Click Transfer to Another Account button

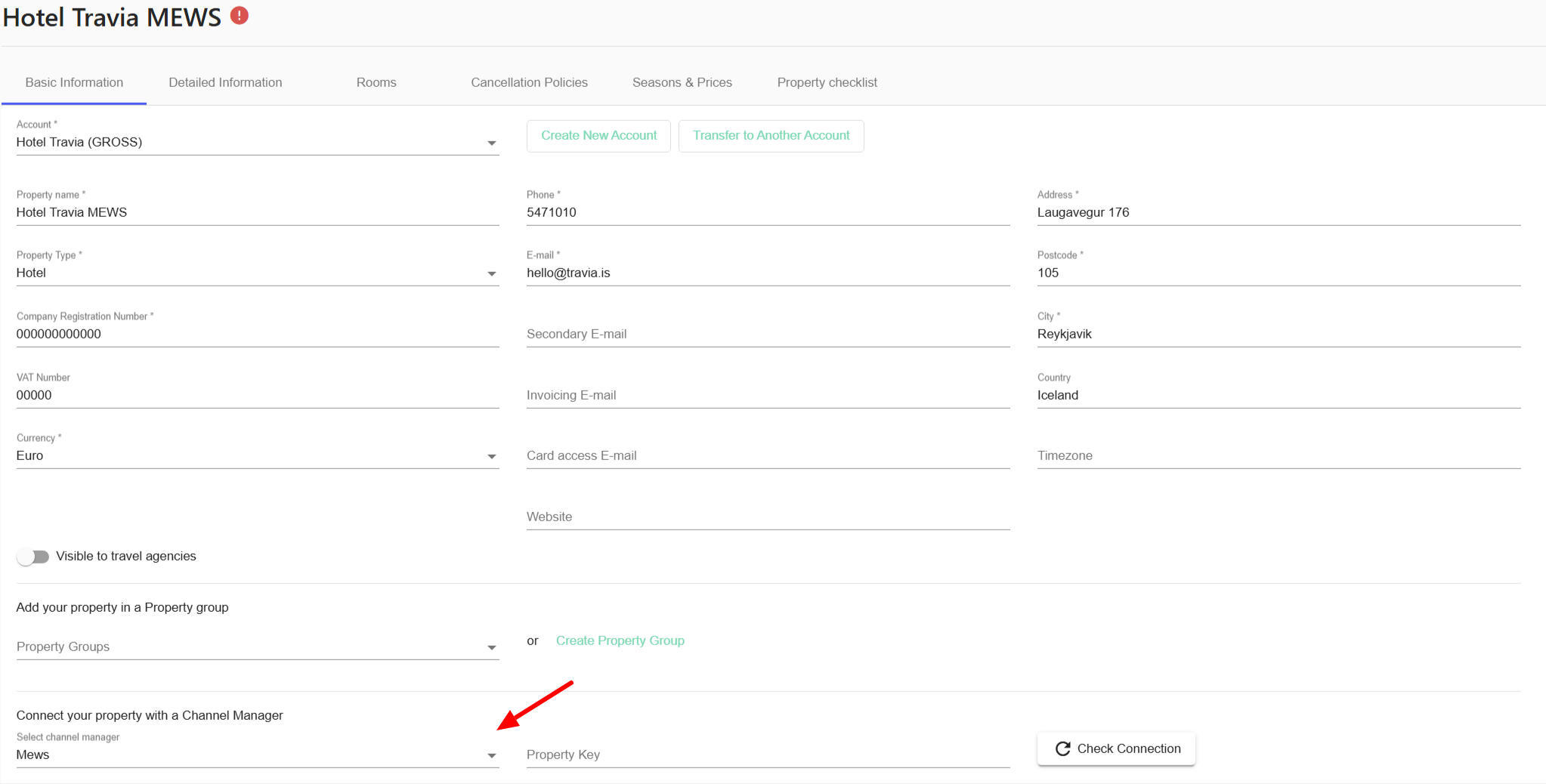point(771,136)
